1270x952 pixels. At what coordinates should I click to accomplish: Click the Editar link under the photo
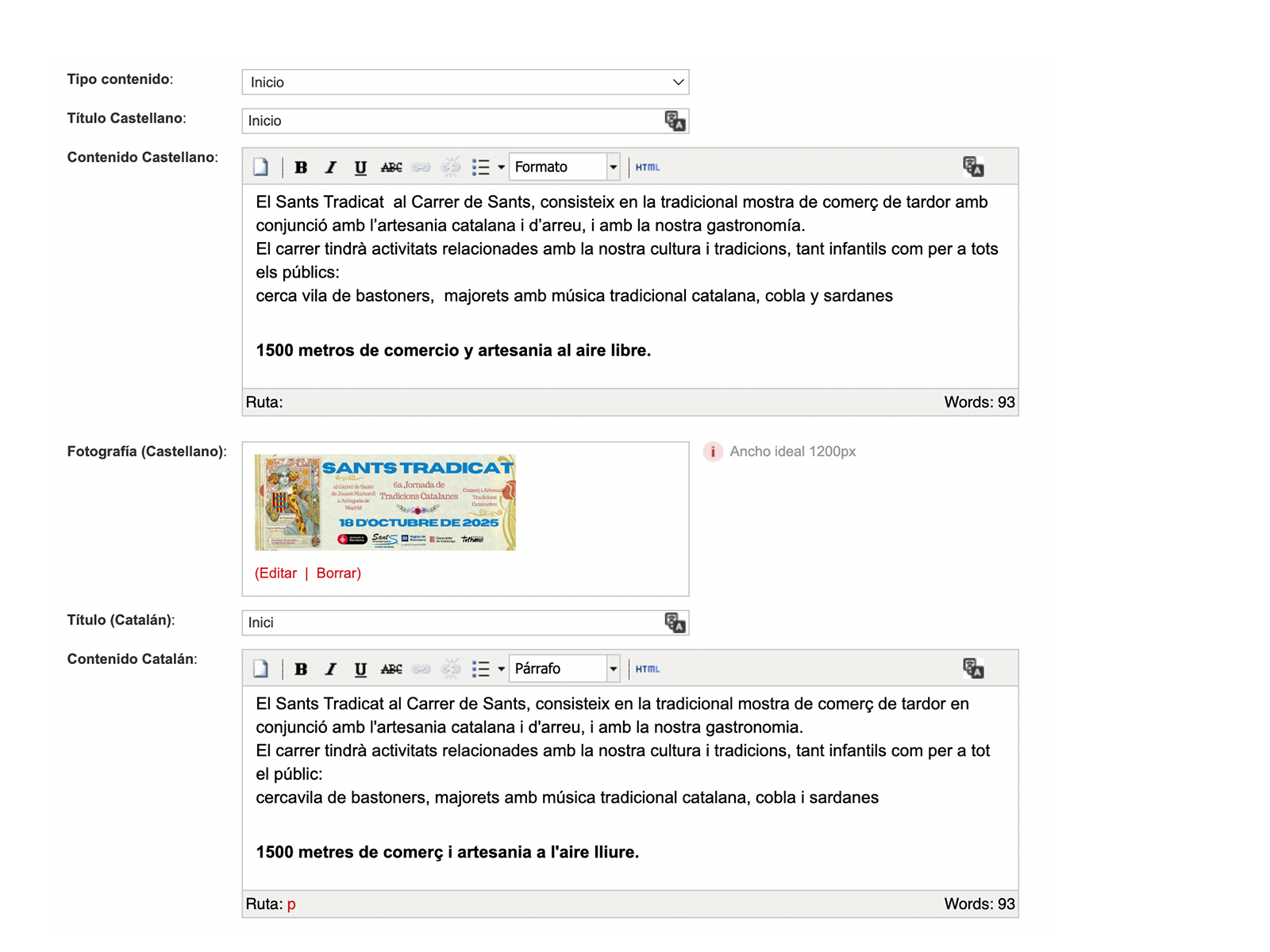click(x=275, y=574)
